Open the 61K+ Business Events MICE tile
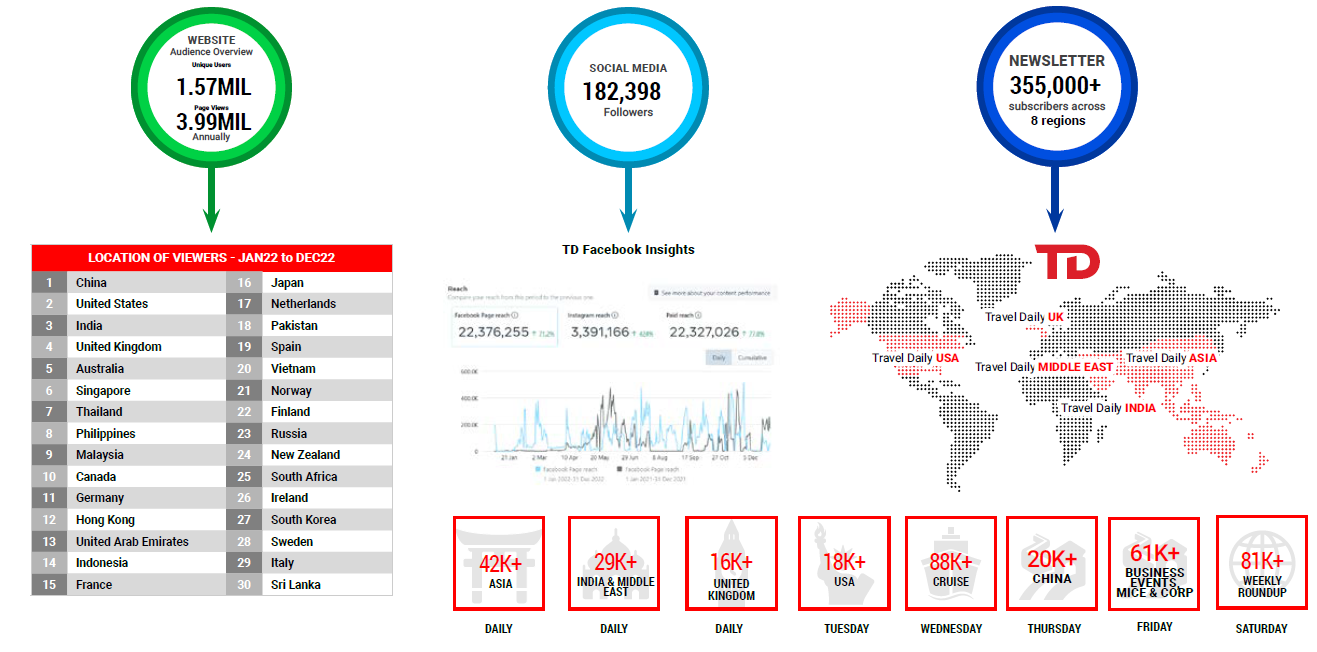Viewport: 1317px width, 652px height. tap(1154, 563)
